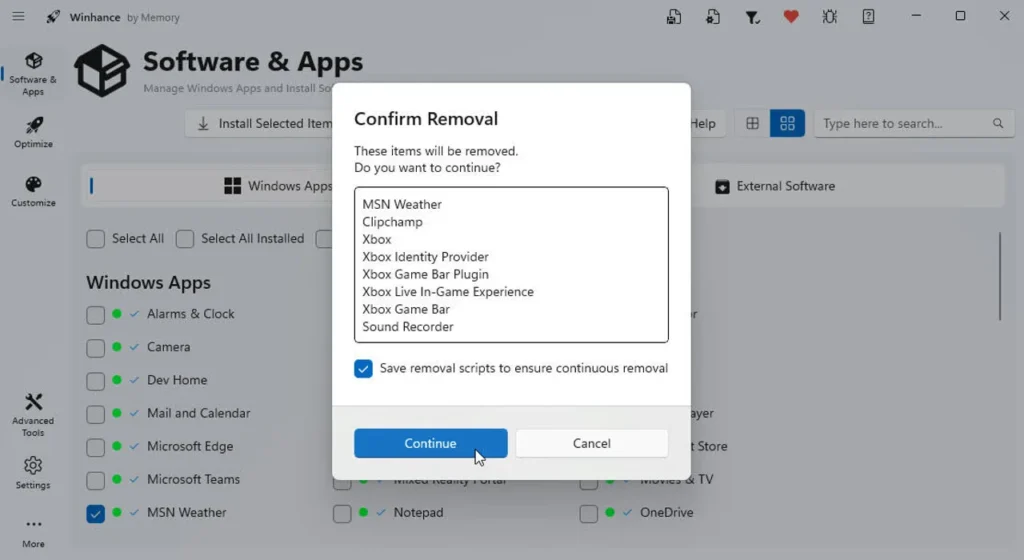Check the Notepad checkbox
The image size is (1024, 560).
(342, 514)
